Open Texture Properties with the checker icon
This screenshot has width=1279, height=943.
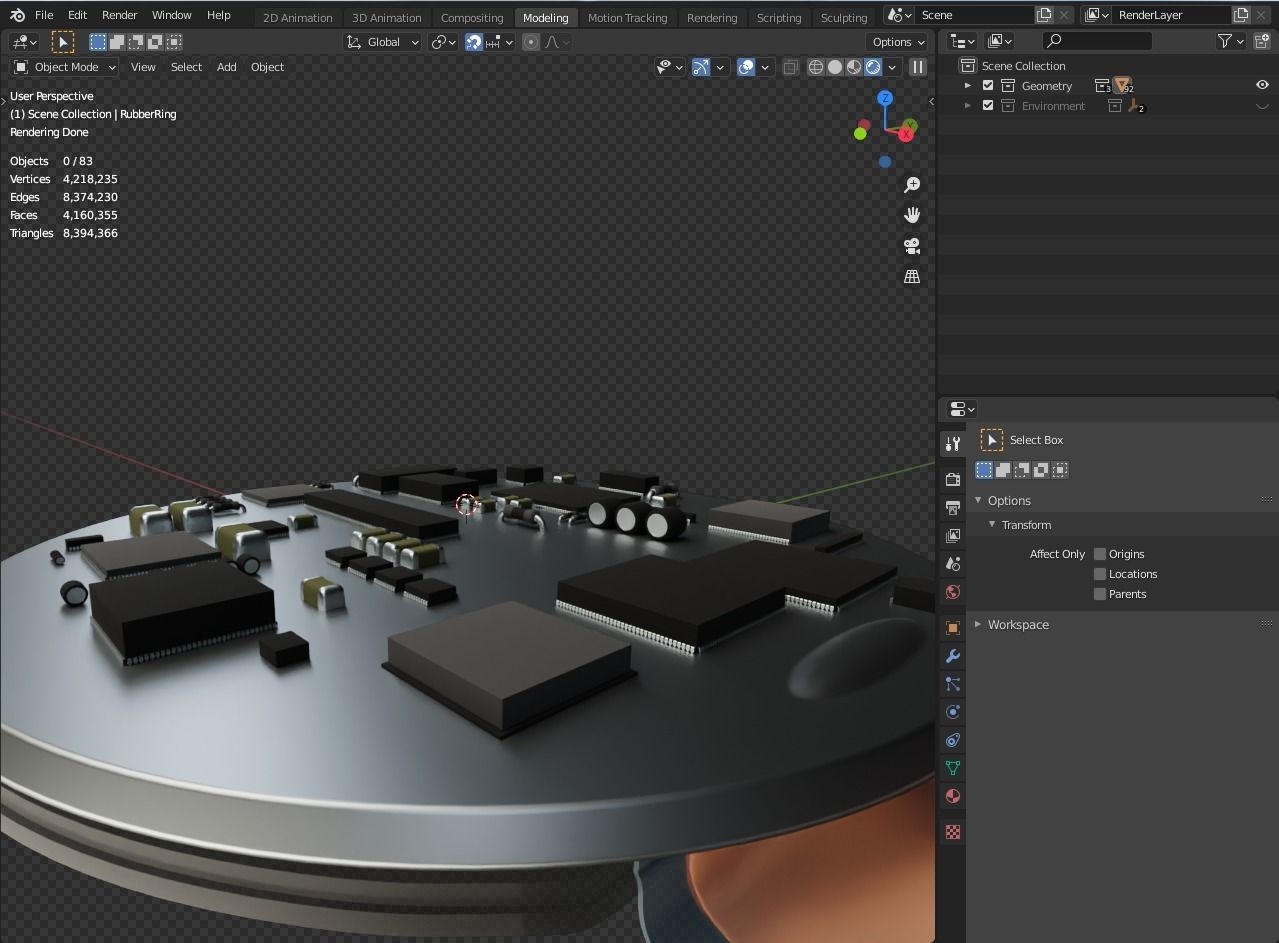[952, 831]
